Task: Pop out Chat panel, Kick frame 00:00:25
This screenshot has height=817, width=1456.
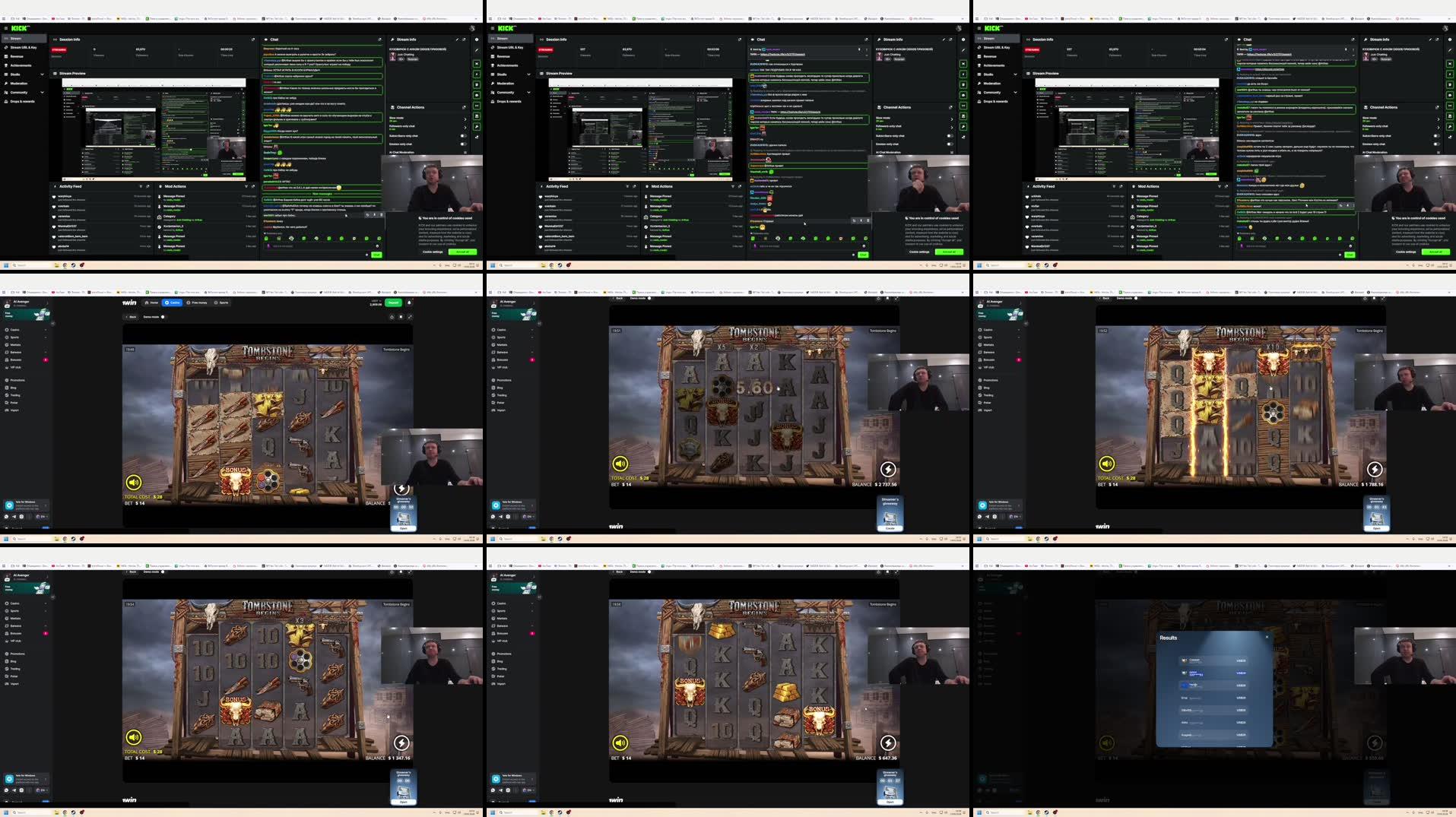Action: [x=379, y=40]
